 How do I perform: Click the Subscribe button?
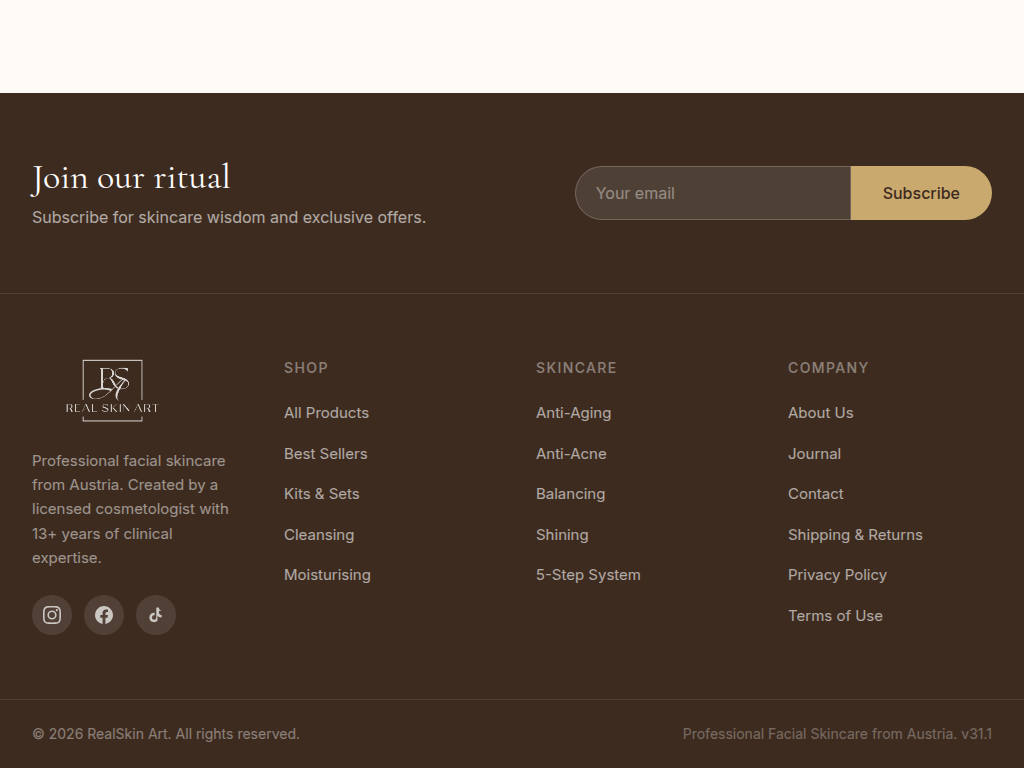pos(921,193)
